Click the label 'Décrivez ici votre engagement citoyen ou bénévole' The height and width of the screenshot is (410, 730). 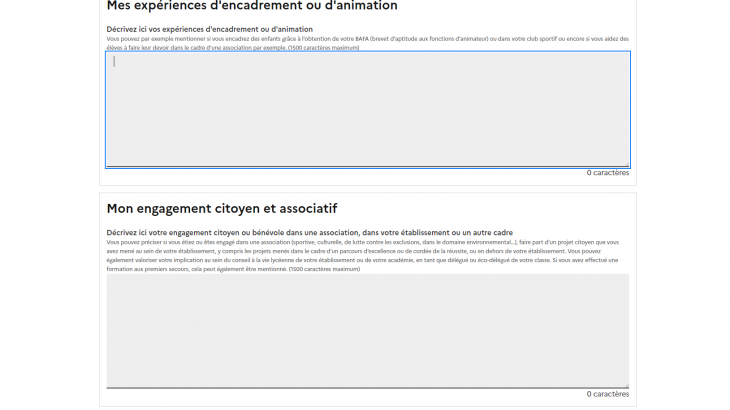point(310,233)
